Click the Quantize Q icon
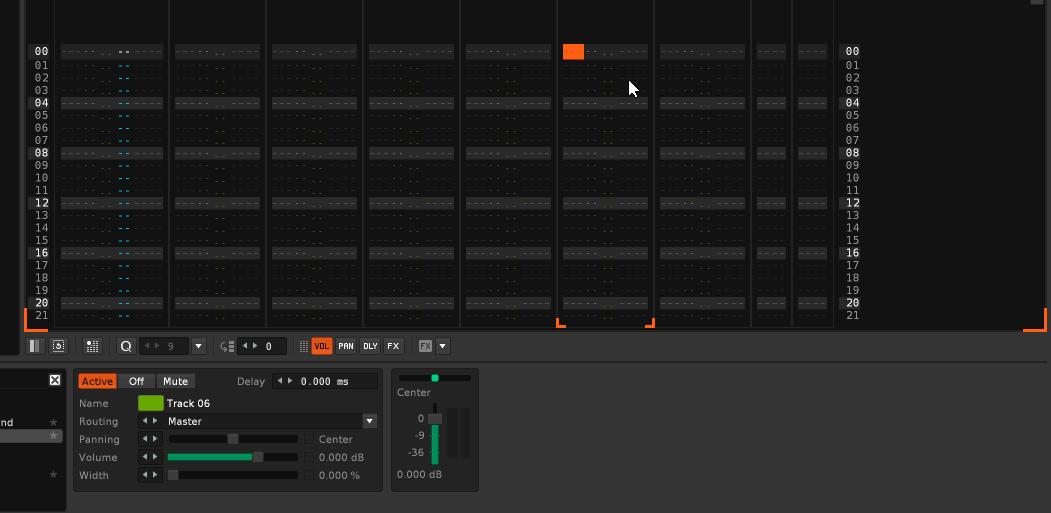1051x513 pixels. point(126,346)
